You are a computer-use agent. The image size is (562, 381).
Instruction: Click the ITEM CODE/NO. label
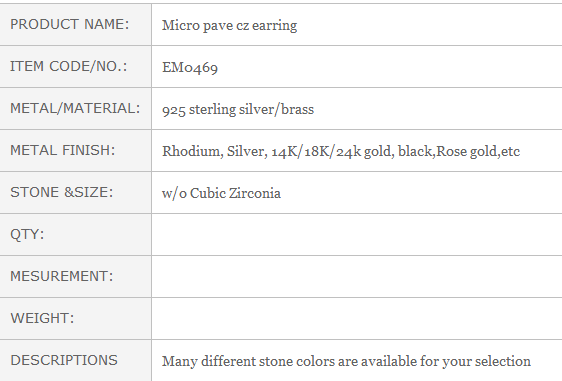[x=69, y=66]
